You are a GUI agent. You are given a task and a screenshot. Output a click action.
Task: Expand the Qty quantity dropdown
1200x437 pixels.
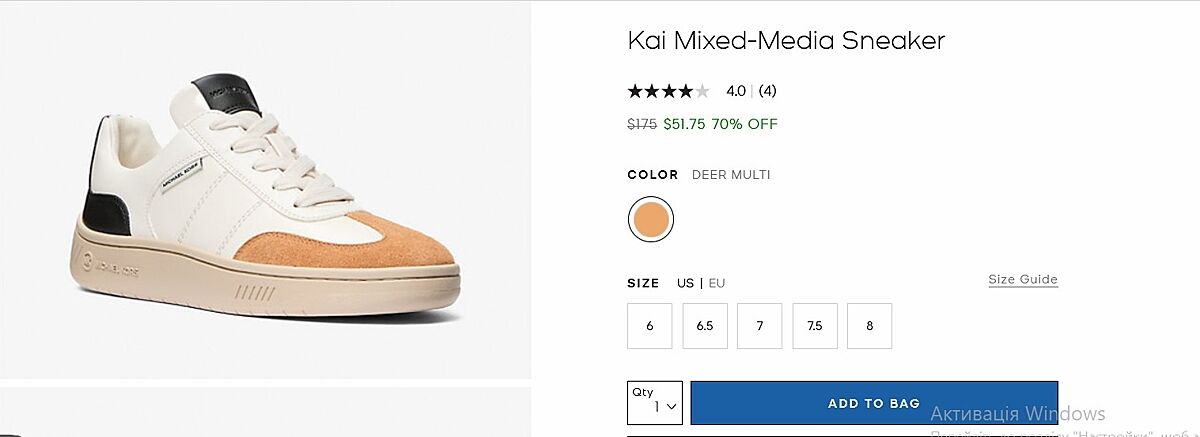point(655,403)
